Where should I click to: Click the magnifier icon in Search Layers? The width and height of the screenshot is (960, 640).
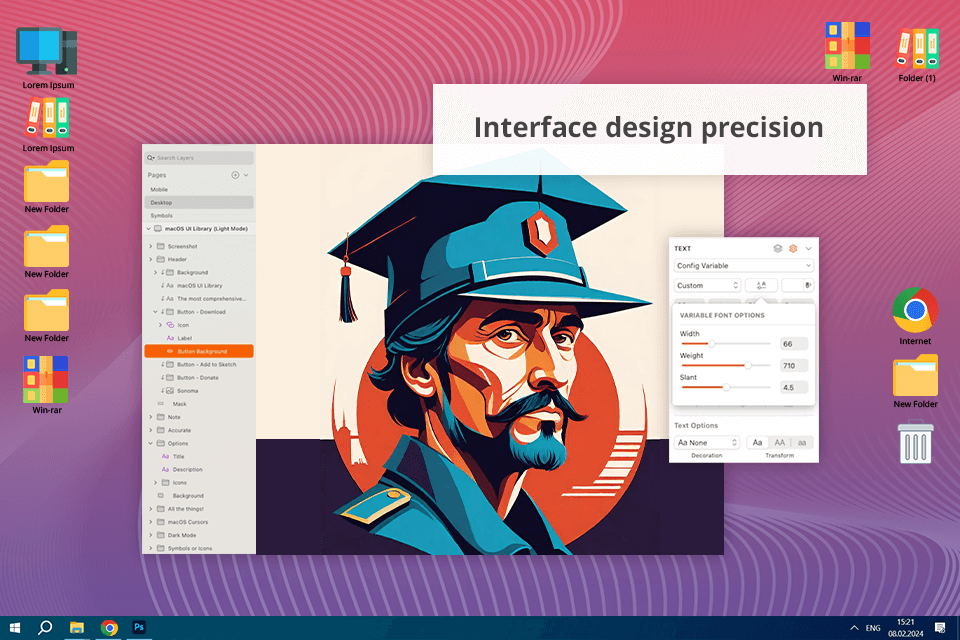(x=150, y=158)
